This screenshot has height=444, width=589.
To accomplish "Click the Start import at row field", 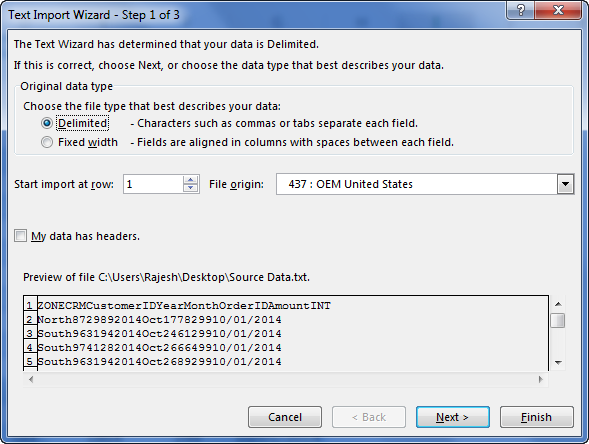I will point(153,184).
